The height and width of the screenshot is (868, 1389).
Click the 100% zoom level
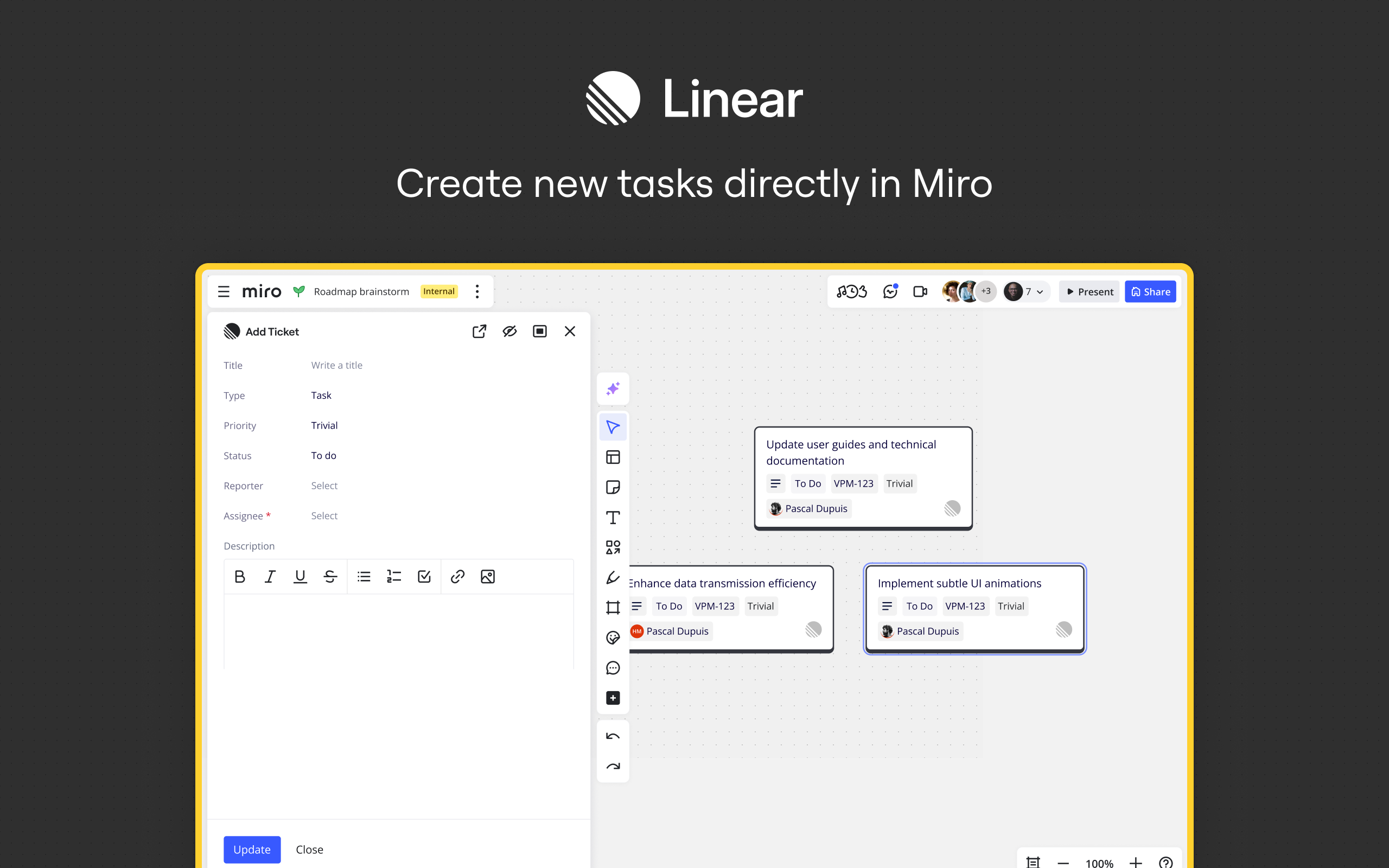pos(1099,863)
